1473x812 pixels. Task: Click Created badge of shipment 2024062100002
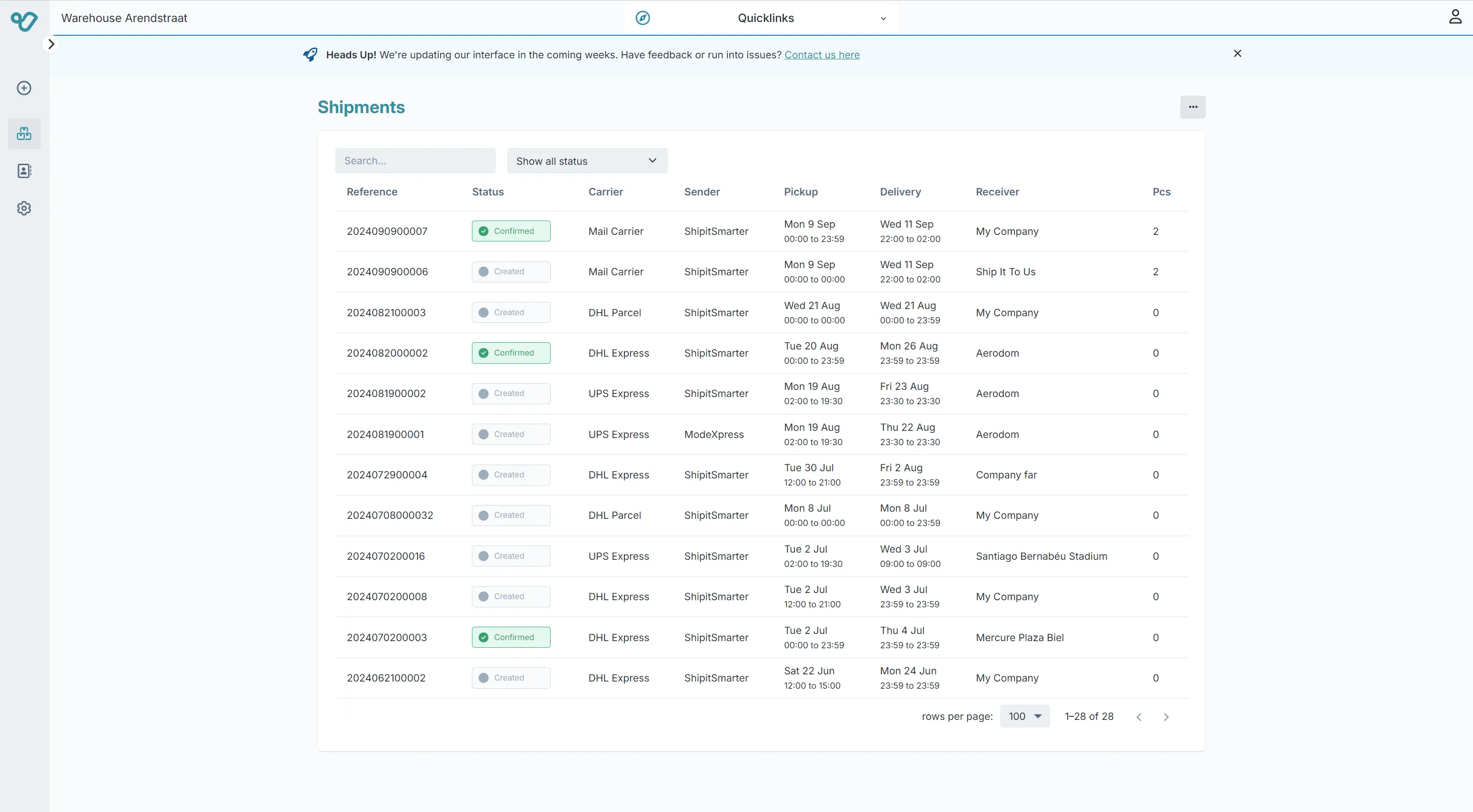[511, 677]
